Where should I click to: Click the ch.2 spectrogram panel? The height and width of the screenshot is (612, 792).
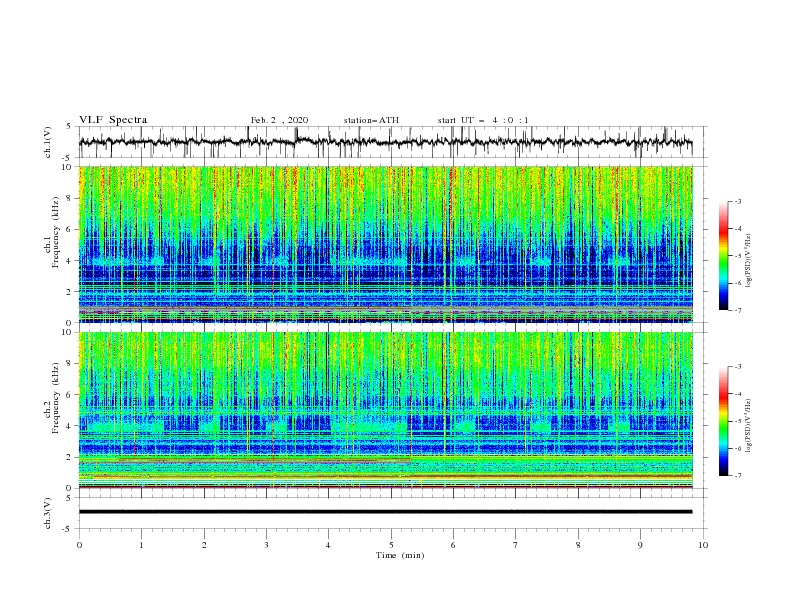coord(385,410)
